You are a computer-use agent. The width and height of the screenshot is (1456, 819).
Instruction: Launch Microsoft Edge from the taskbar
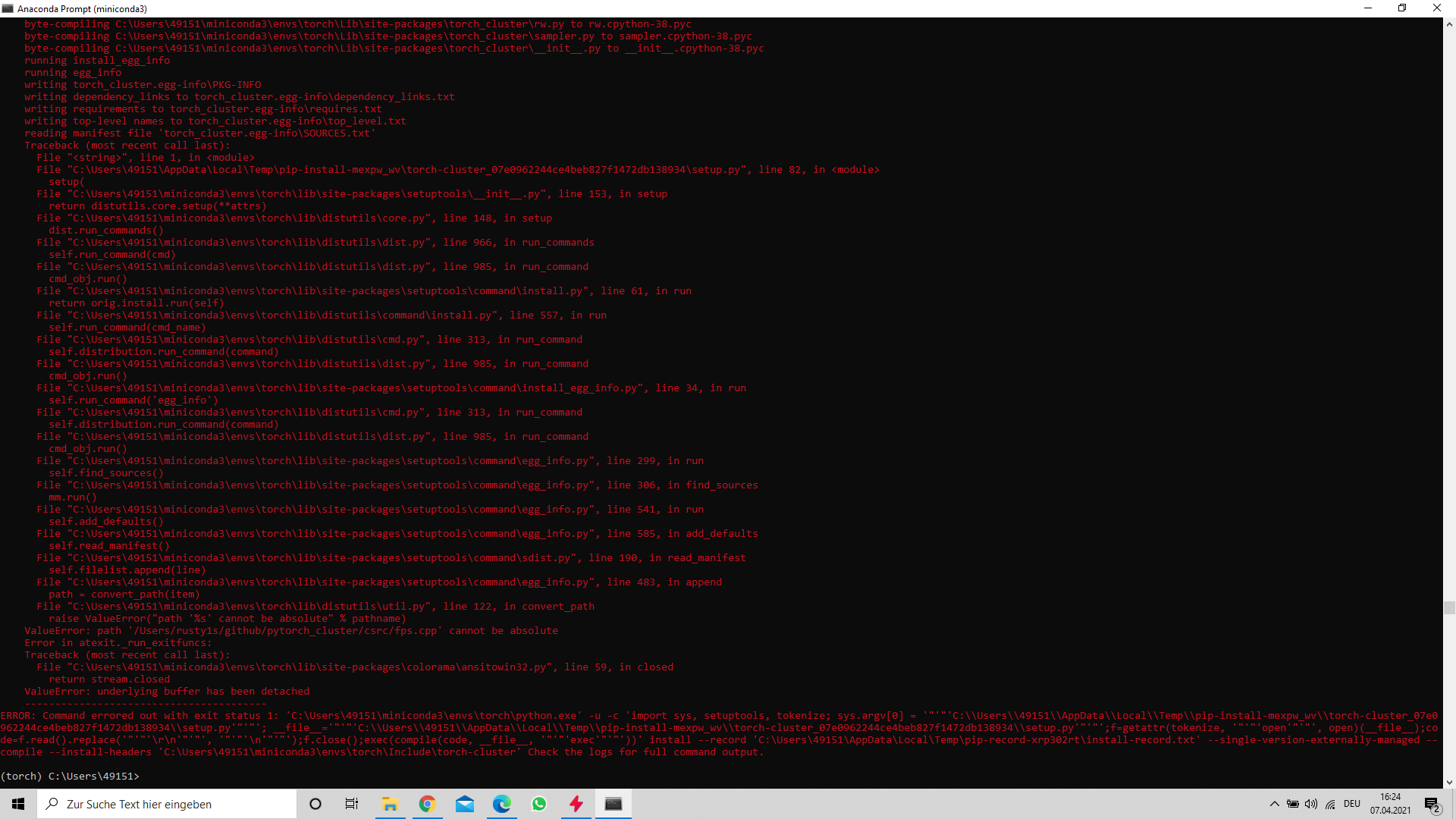[501, 804]
